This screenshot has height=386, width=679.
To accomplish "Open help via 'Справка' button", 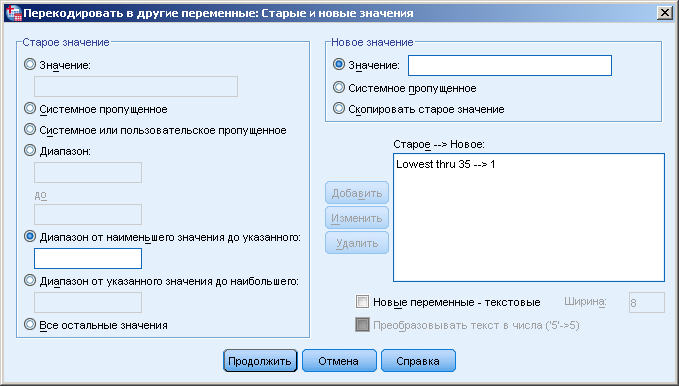I will tap(418, 360).
